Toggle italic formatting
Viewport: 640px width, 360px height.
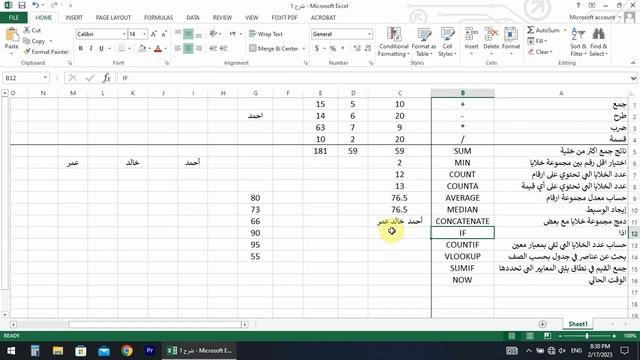(91, 48)
